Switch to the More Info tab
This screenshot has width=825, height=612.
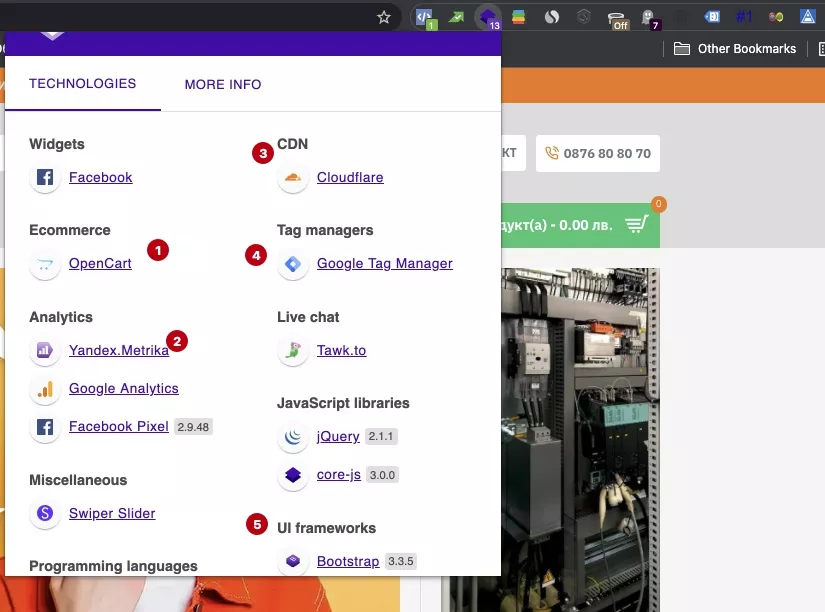pos(223,84)
